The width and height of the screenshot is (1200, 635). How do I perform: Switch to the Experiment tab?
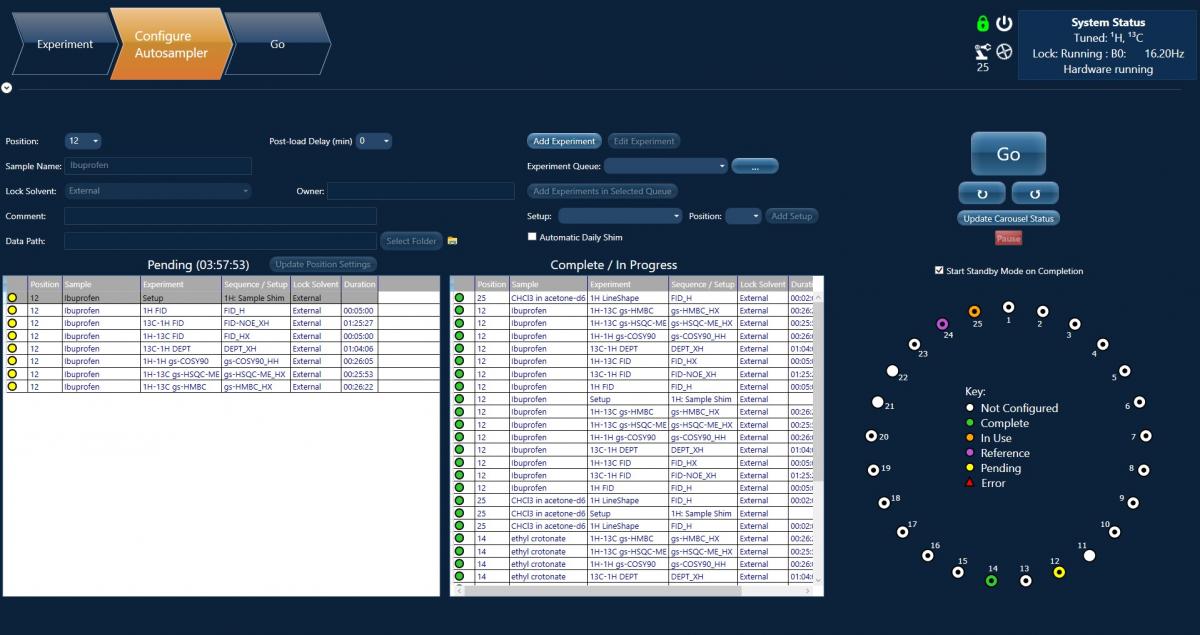tap(63, 44)
